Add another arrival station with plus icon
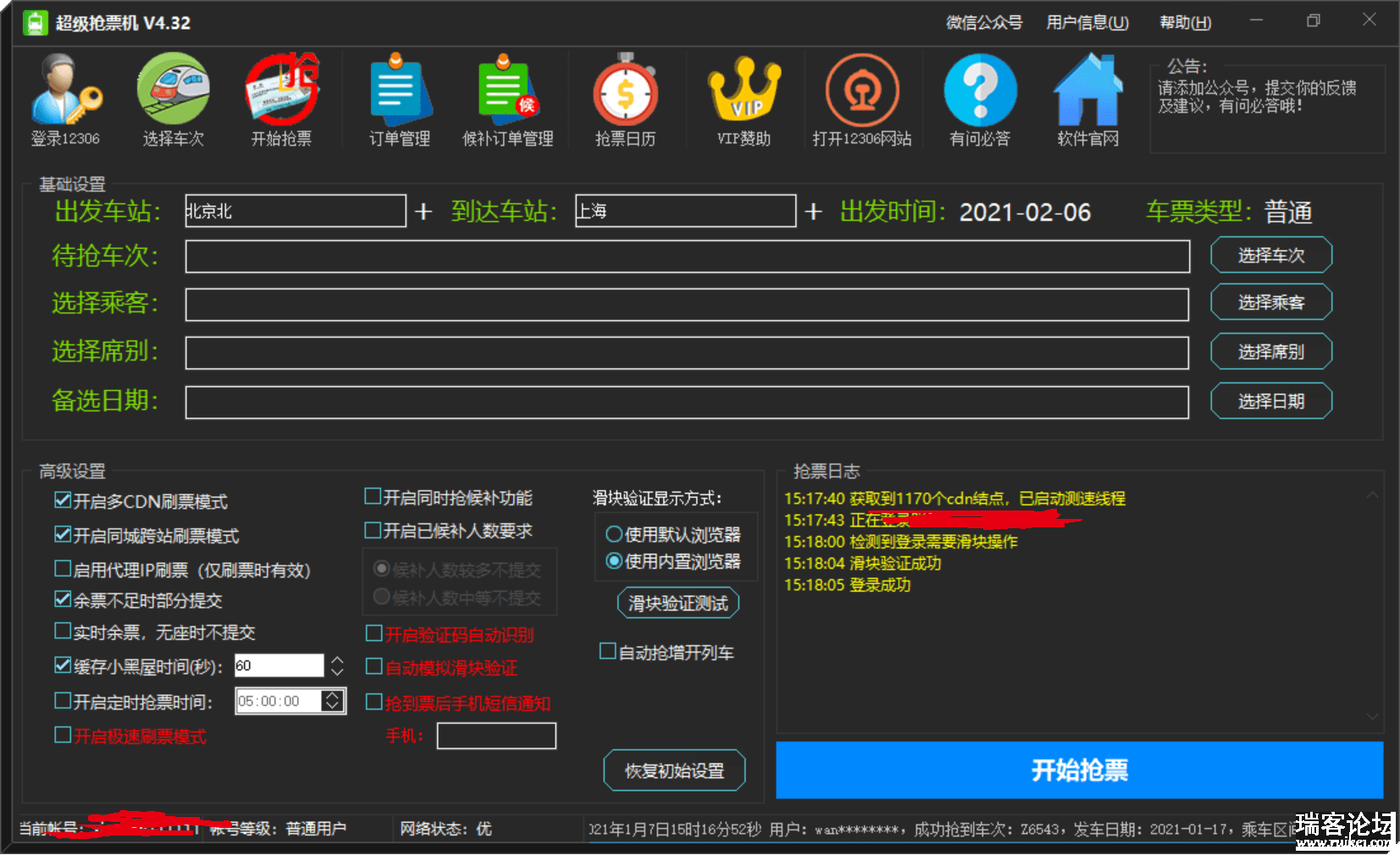Image resolution: width=1400 pixels, height=855 pixels. [814, 211]
